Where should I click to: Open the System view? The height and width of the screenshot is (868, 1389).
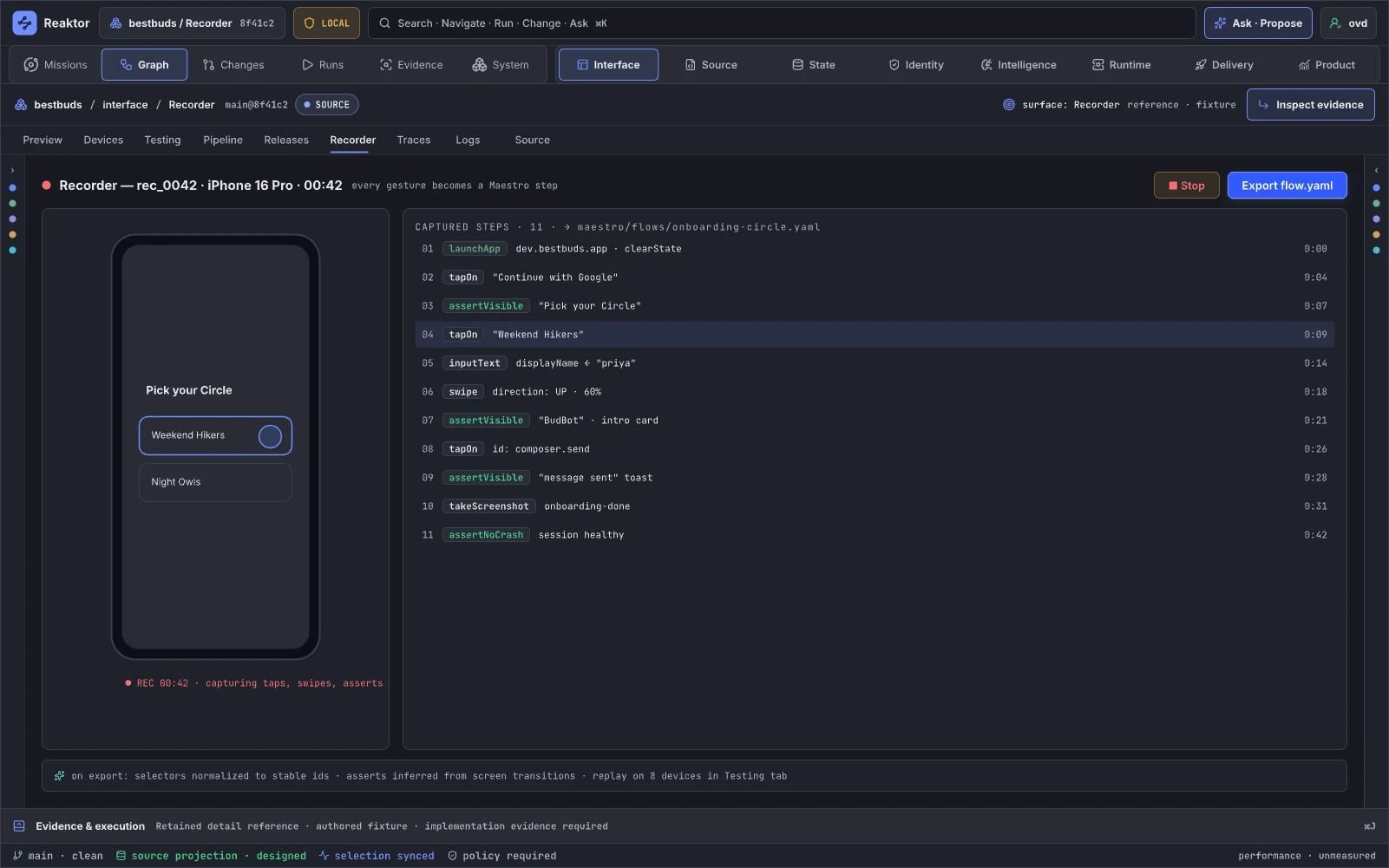pos(501,65)
